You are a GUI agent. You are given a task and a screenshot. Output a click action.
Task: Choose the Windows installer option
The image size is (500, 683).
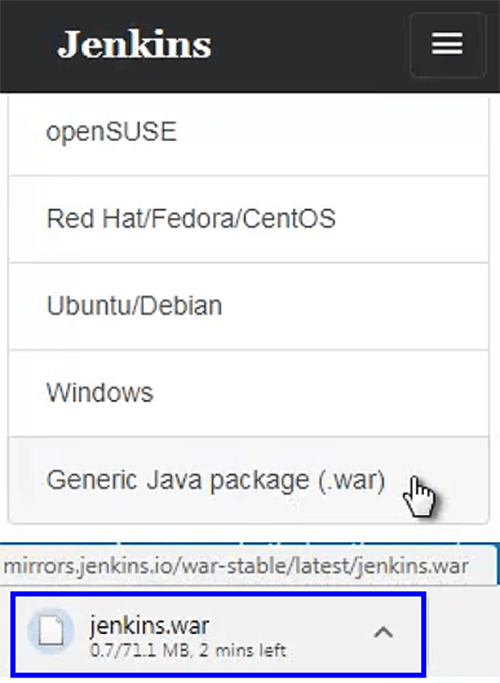100,392
